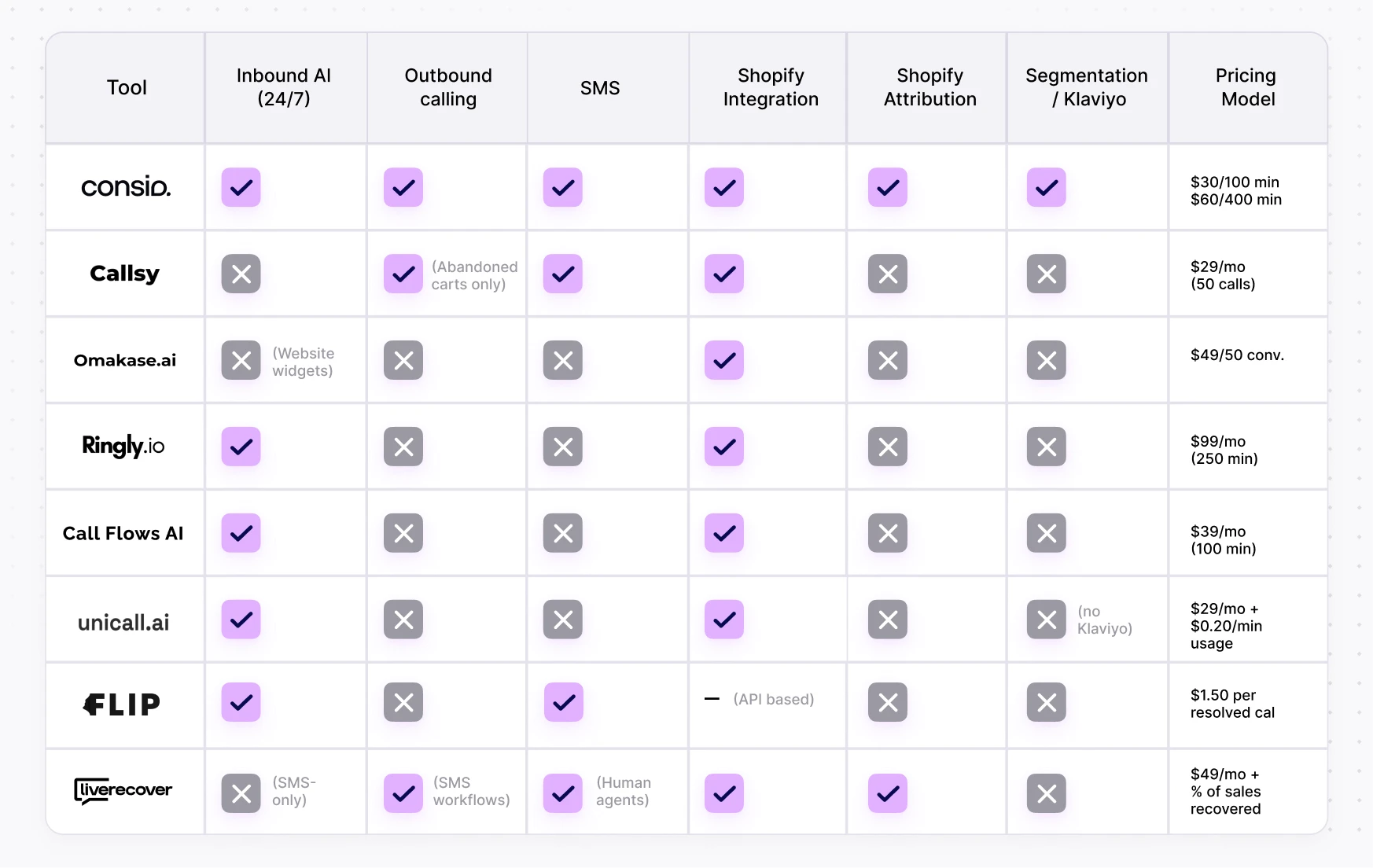
Task: Click the LiveRecover logo
Action: [123, 791]
